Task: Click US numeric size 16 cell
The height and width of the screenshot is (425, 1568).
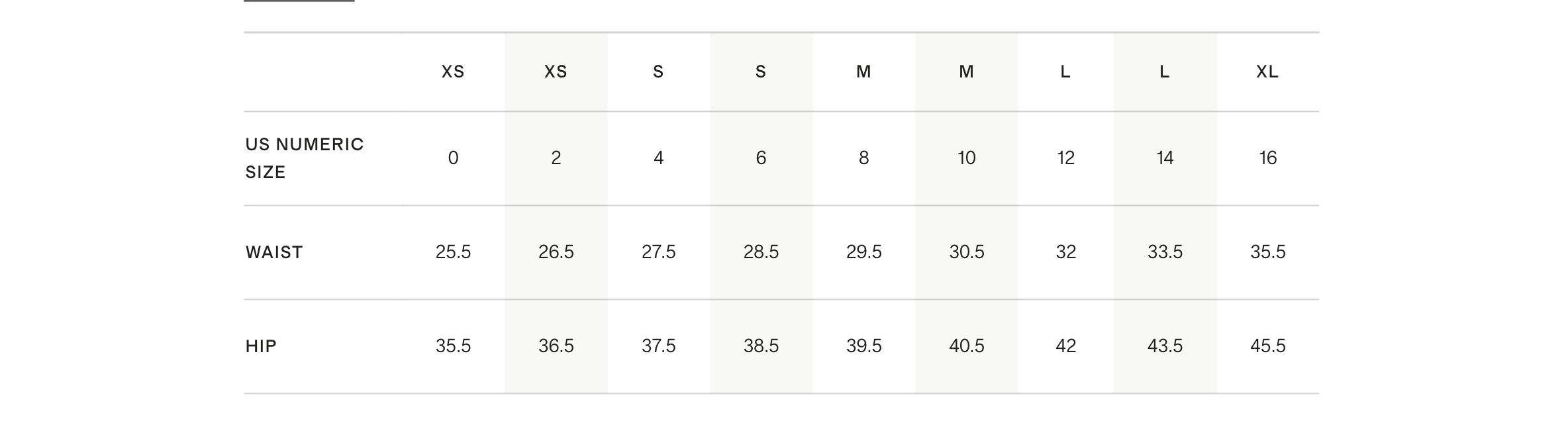Action: [x=1267, y=158]
